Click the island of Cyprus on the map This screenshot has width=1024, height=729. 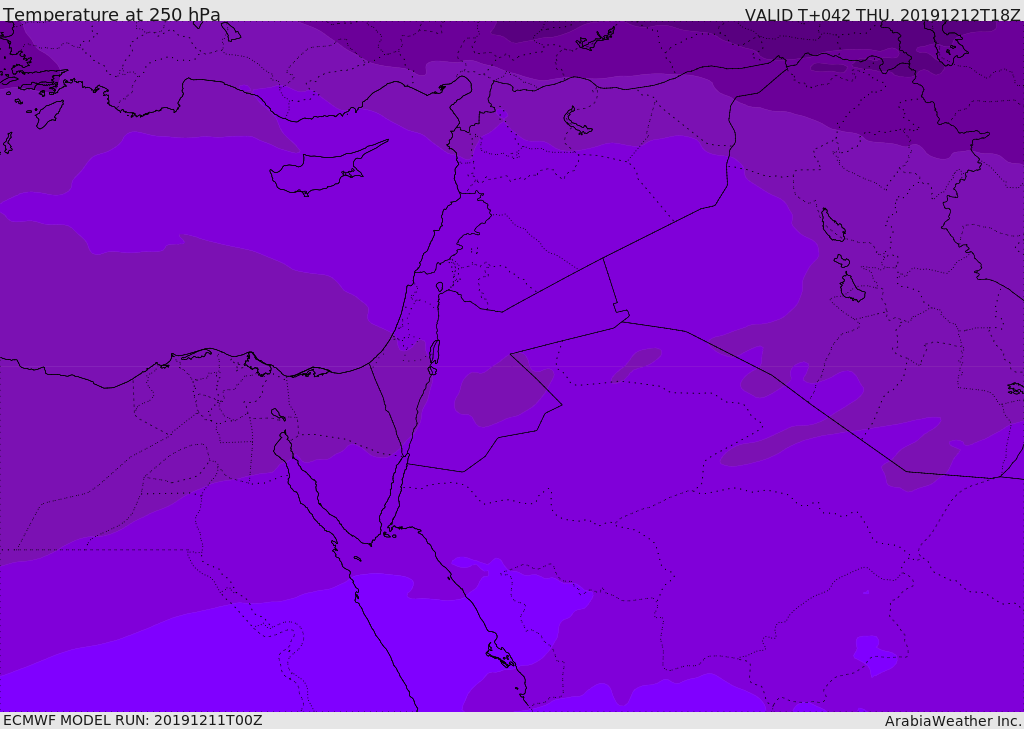click(x=327, y=169)
